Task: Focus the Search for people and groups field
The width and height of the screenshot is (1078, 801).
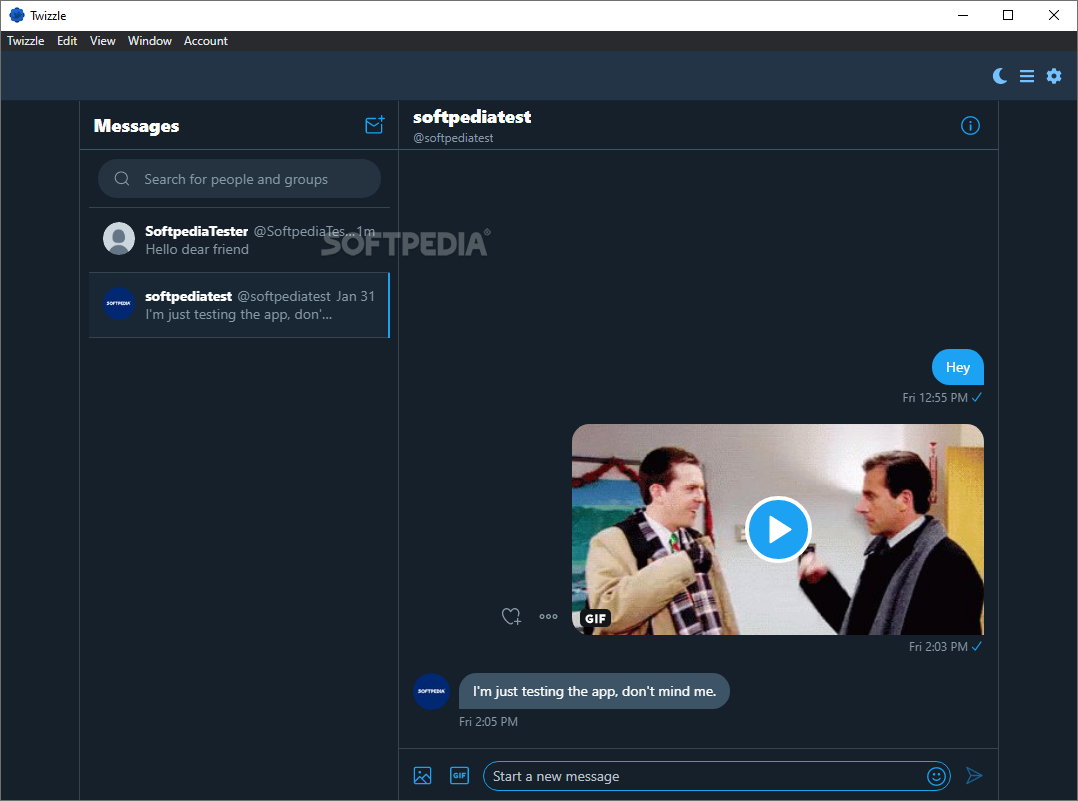Action: tap(239, 179)
